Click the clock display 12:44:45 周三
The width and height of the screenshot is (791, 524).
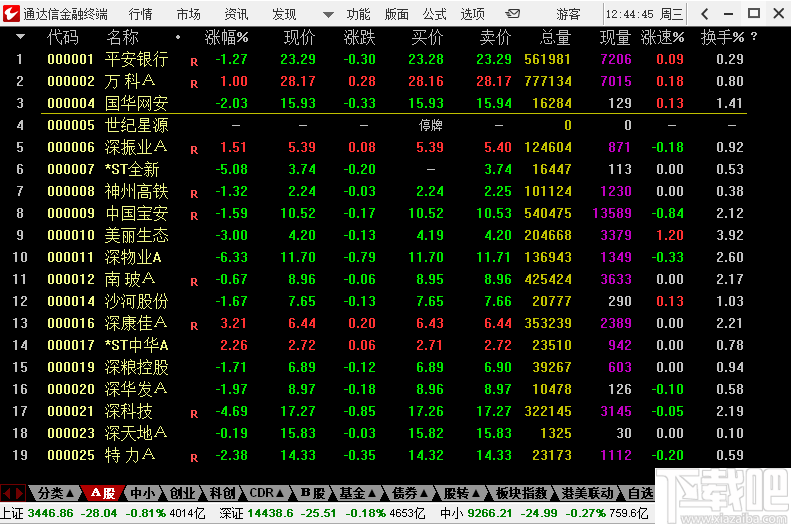pos(644,14)
